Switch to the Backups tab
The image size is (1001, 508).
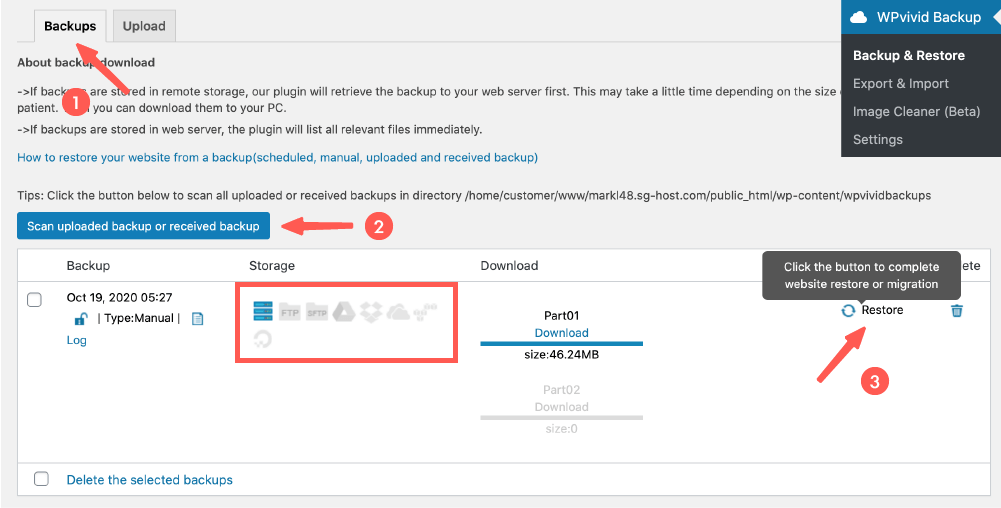coord(70,26)
